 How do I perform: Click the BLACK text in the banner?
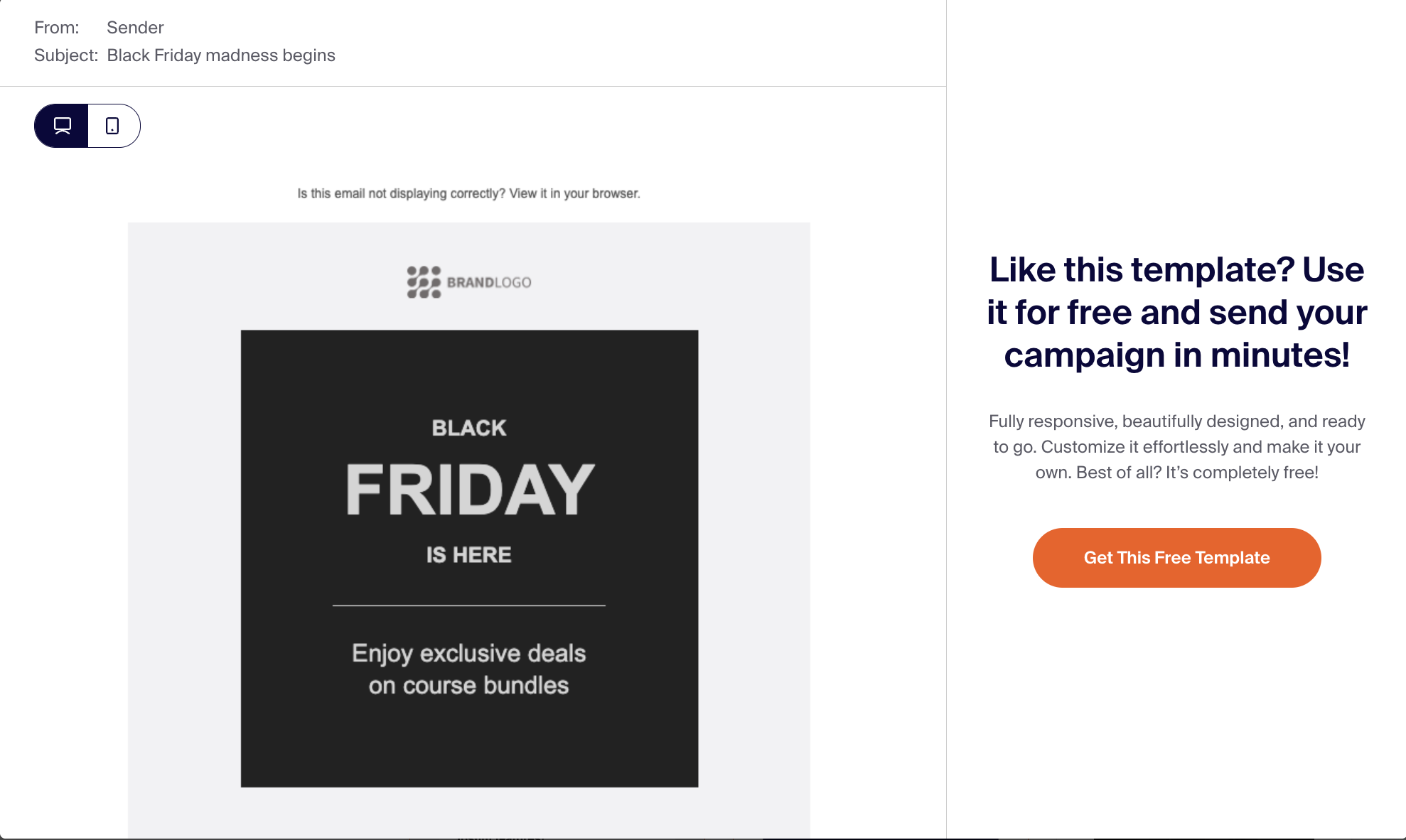tap(469, 428)
